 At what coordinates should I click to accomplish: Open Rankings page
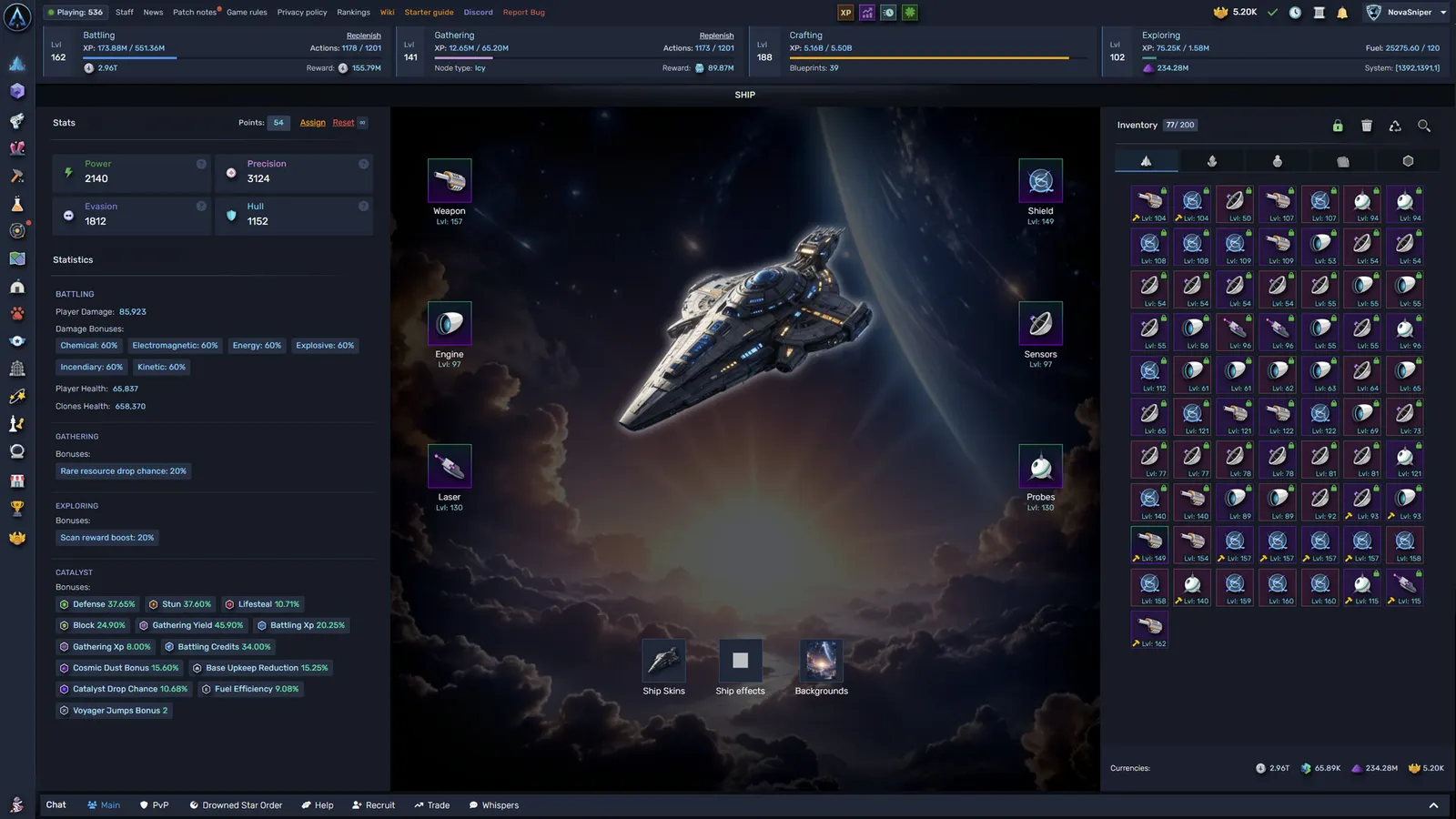pyautogui.click(x=353, y=13)
